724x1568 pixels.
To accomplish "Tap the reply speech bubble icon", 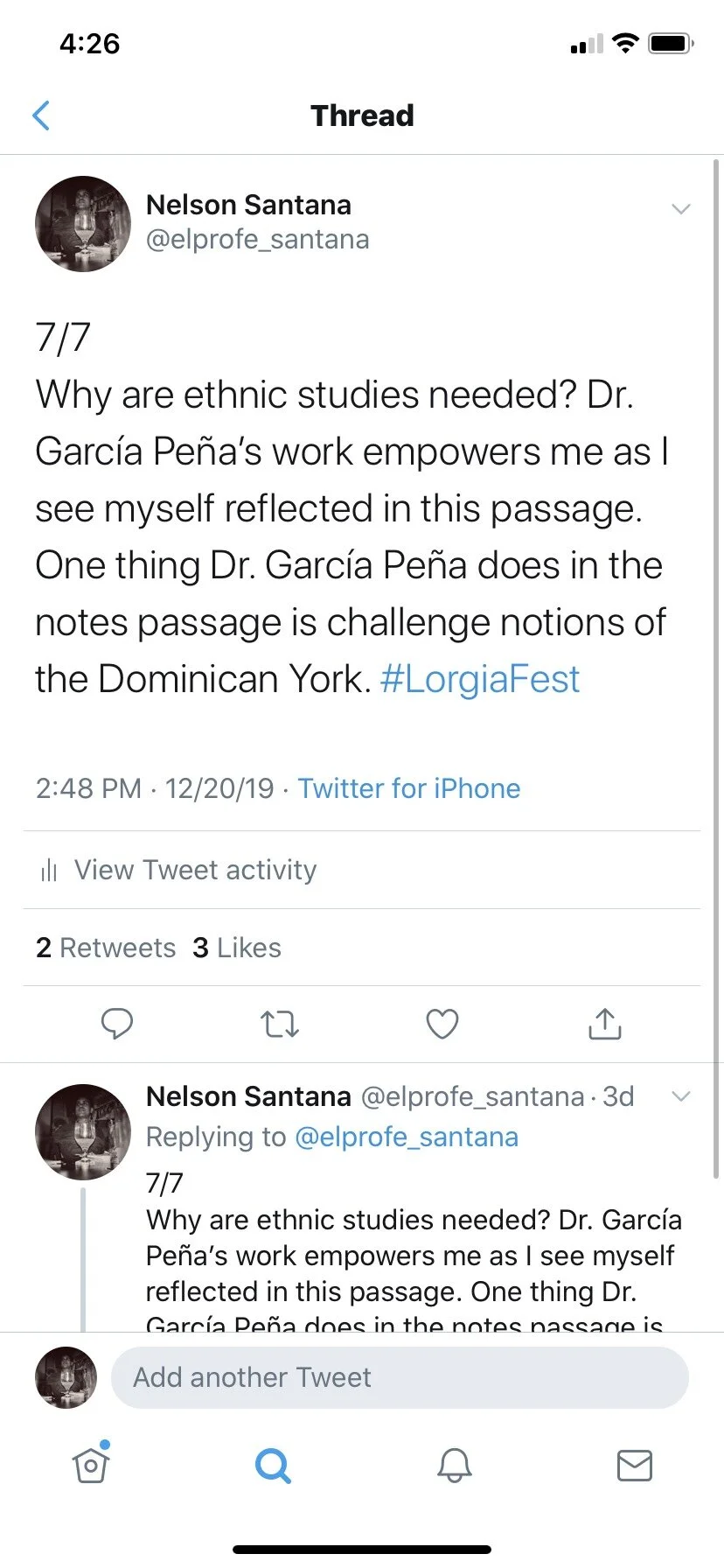I will coord(117,1023).
